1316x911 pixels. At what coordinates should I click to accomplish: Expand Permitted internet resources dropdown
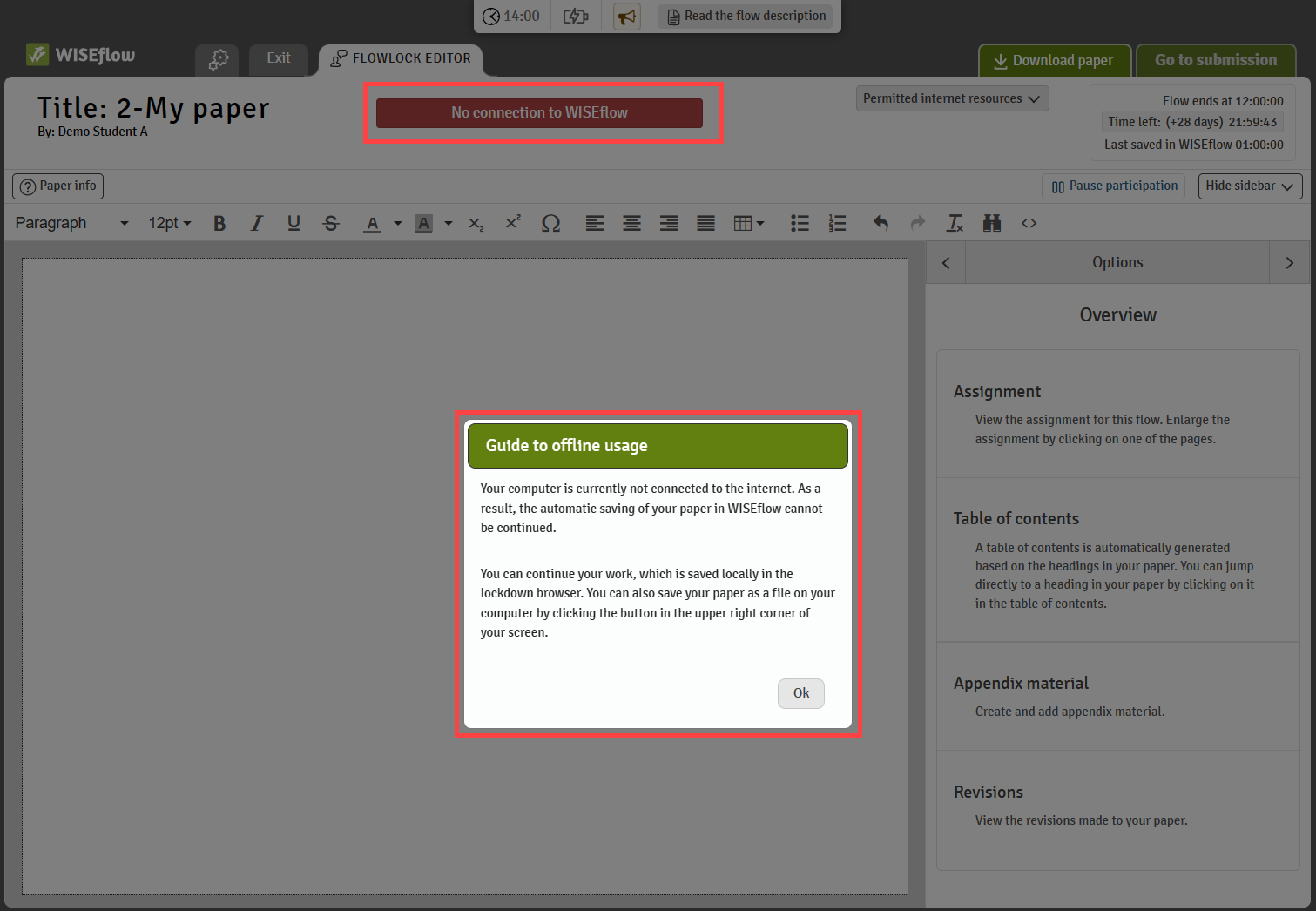(x=952, y=98)
